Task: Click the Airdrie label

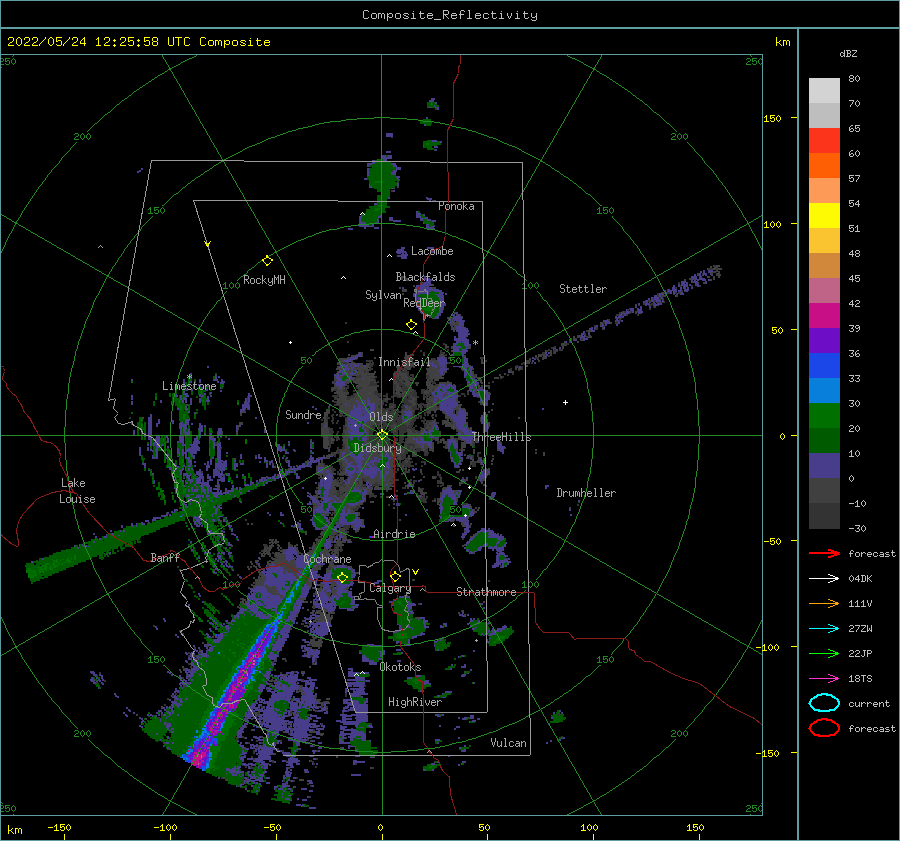Action: tap(394, 534)
